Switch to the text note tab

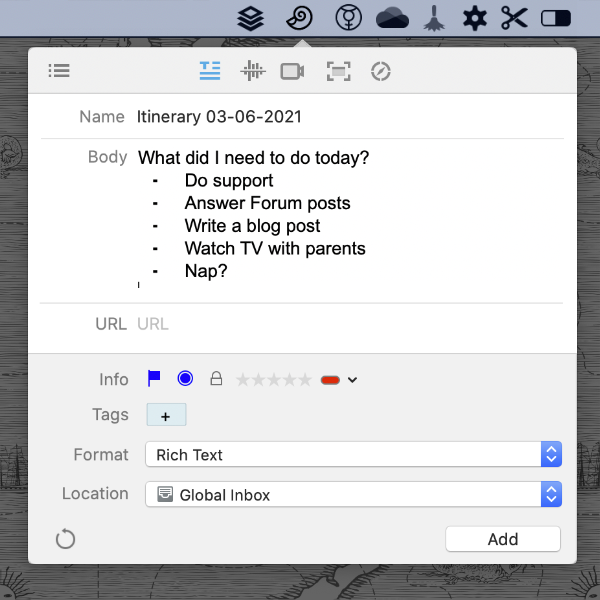pos(210,71)
